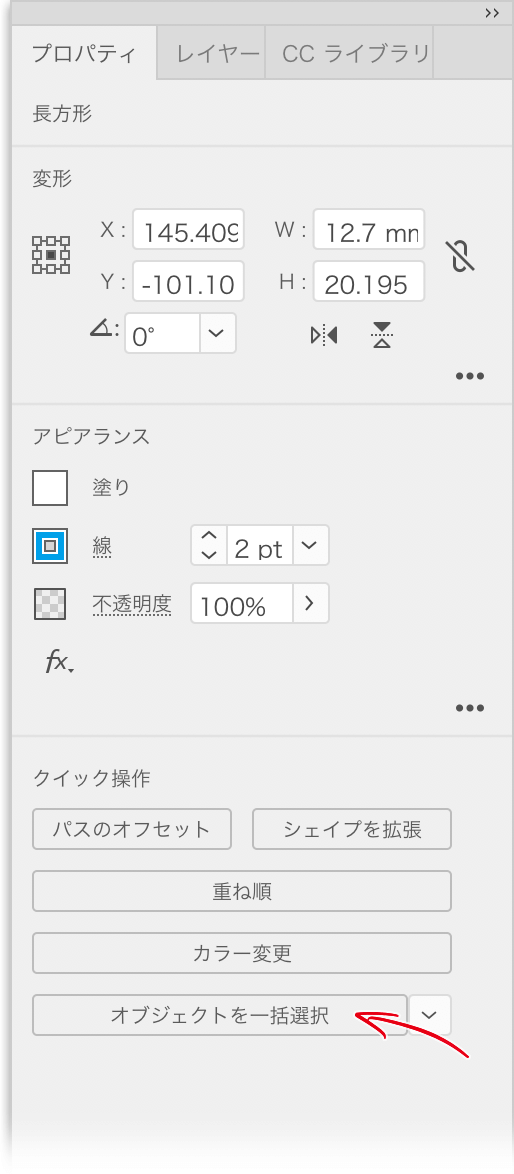Expand the 不透明度 opacity slider arrow
Screen dimensions: 514x1174
310,603
